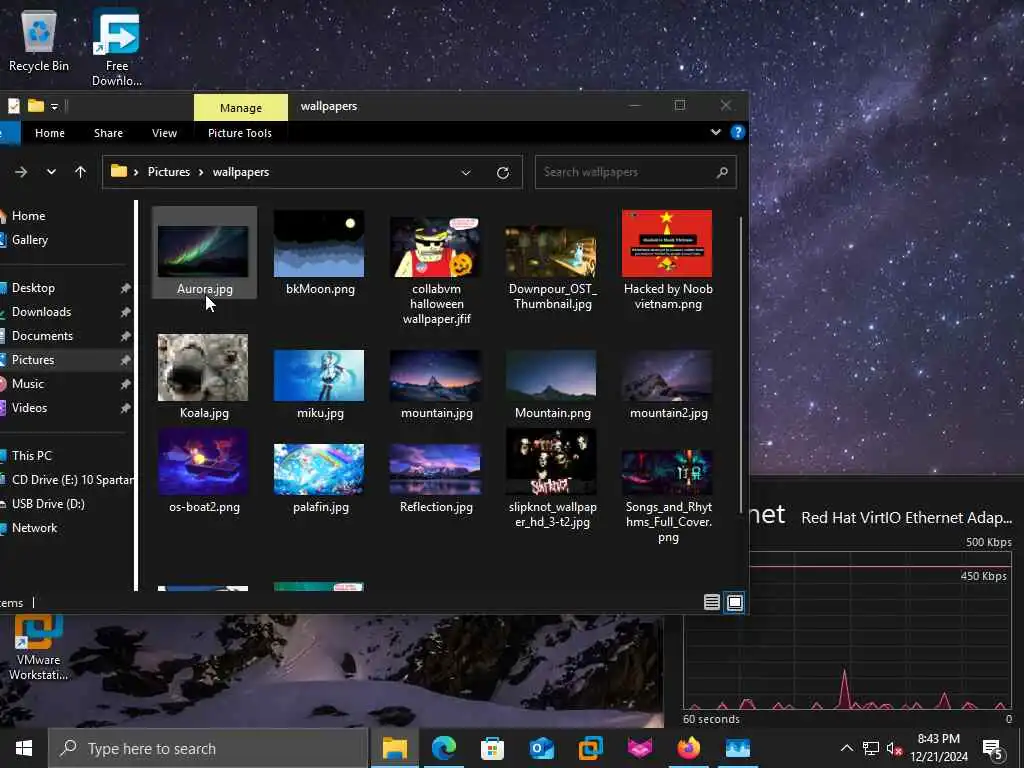Open Microsoft Store from the taskbar
The height and width of the screenshot is (768, 1024).
point(492,748)
